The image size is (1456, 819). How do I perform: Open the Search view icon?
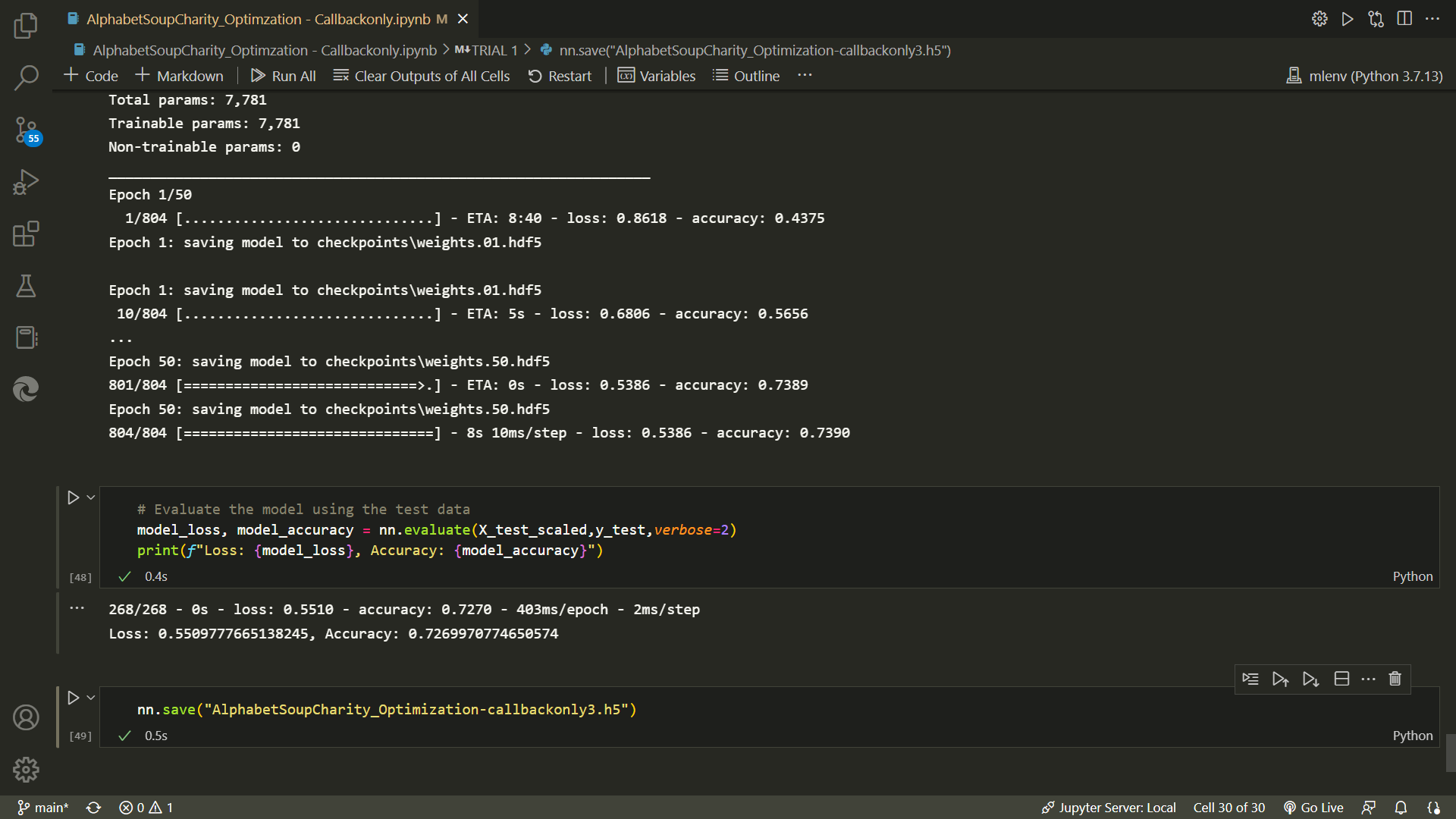tap(26, 77)
